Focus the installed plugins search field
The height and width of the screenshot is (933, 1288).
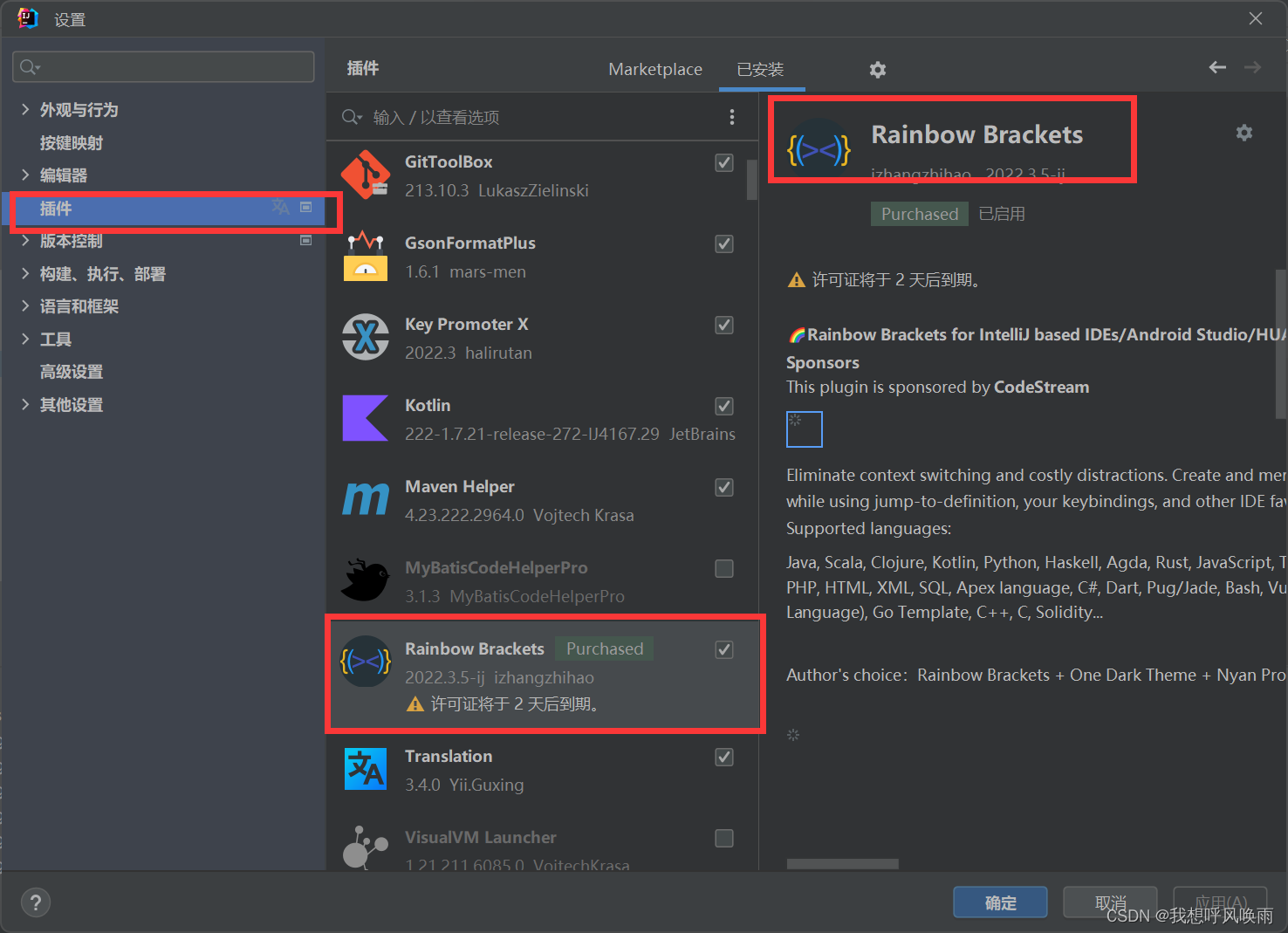coord(524,117)
